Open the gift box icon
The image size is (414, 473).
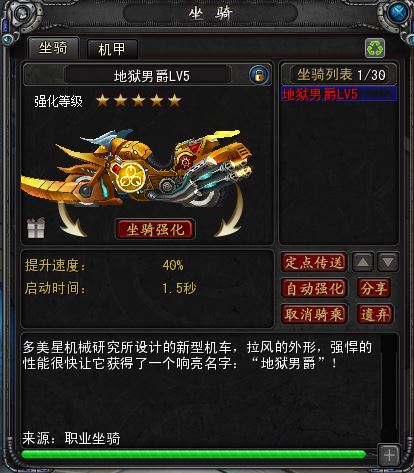[x=36, y=228]
